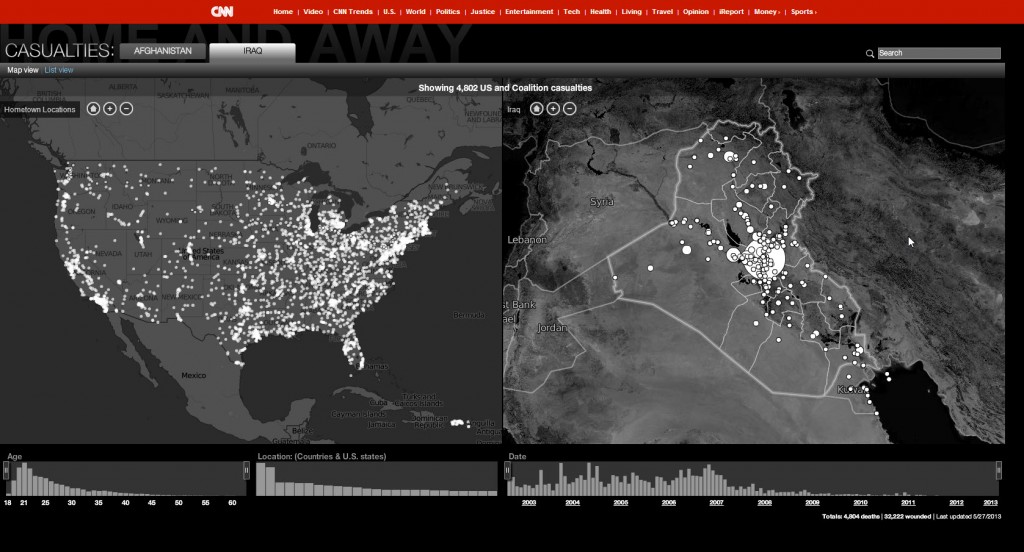Click the 2007 label on the Date timeline
The image size is (1024, 552).
[716, 502]
